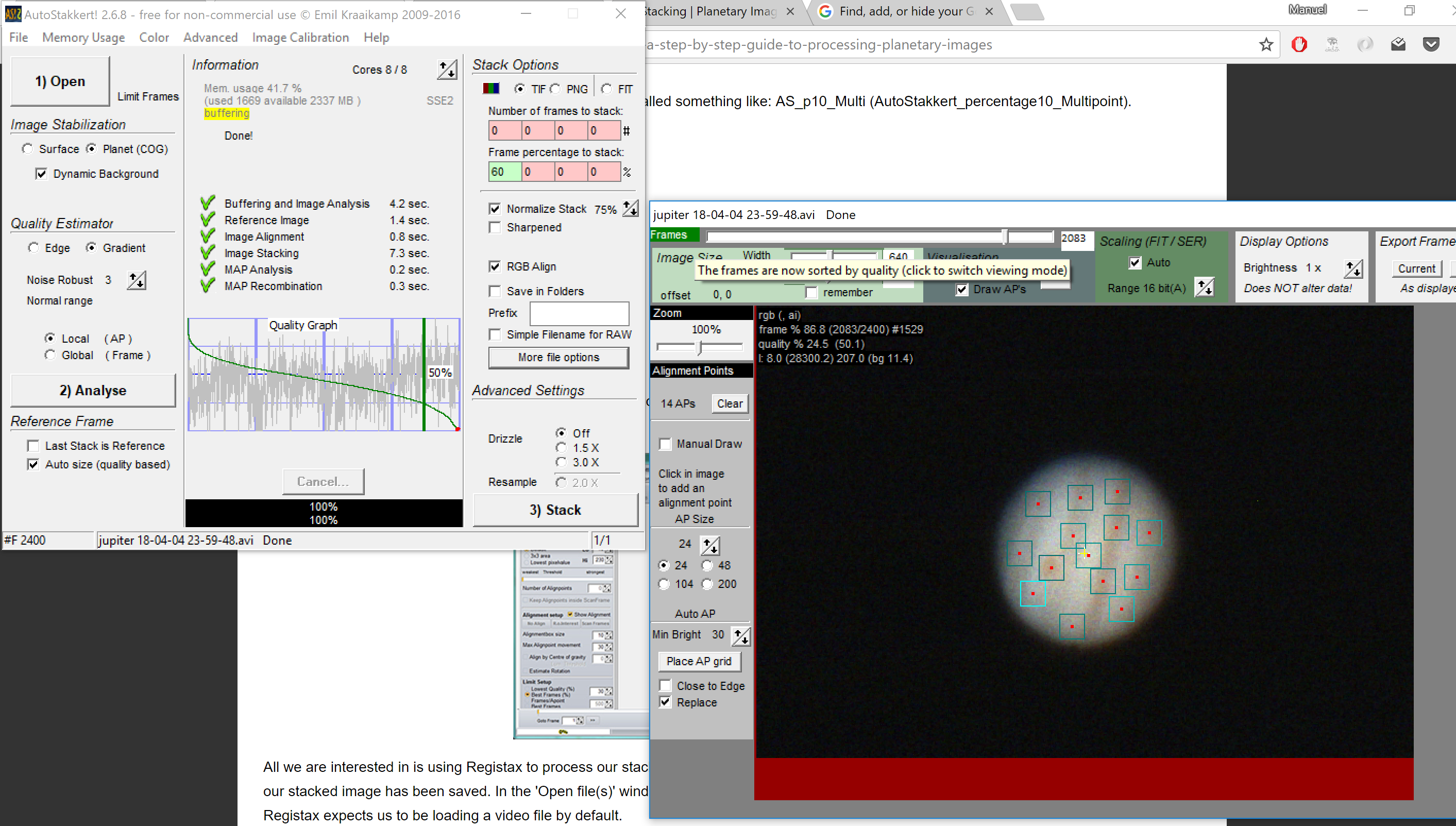Open the File menu
This screenshot has height=826, width=1456.
point(18,38)
